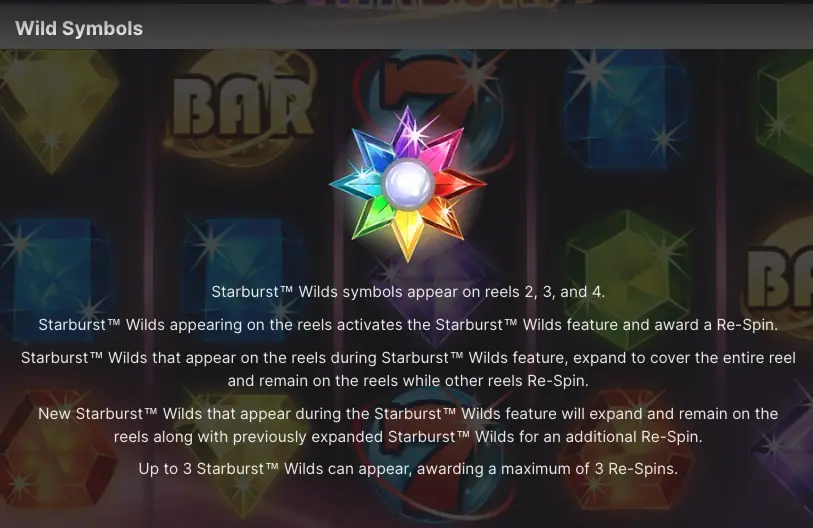Click the 'New Starburst Wilds' paragraph
Image resolution: width=813 pixels, height=528 pixels.
(408, 425)
